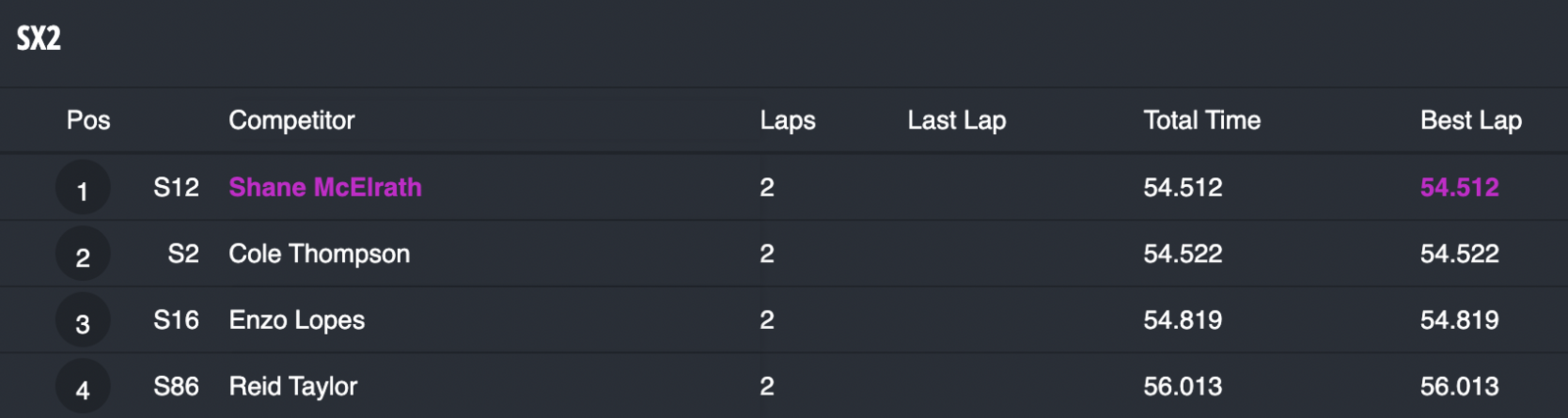This screenshot has height=418, width=1568.
Task: Sort by Best Lap column header
Action: coord(1470,120)
